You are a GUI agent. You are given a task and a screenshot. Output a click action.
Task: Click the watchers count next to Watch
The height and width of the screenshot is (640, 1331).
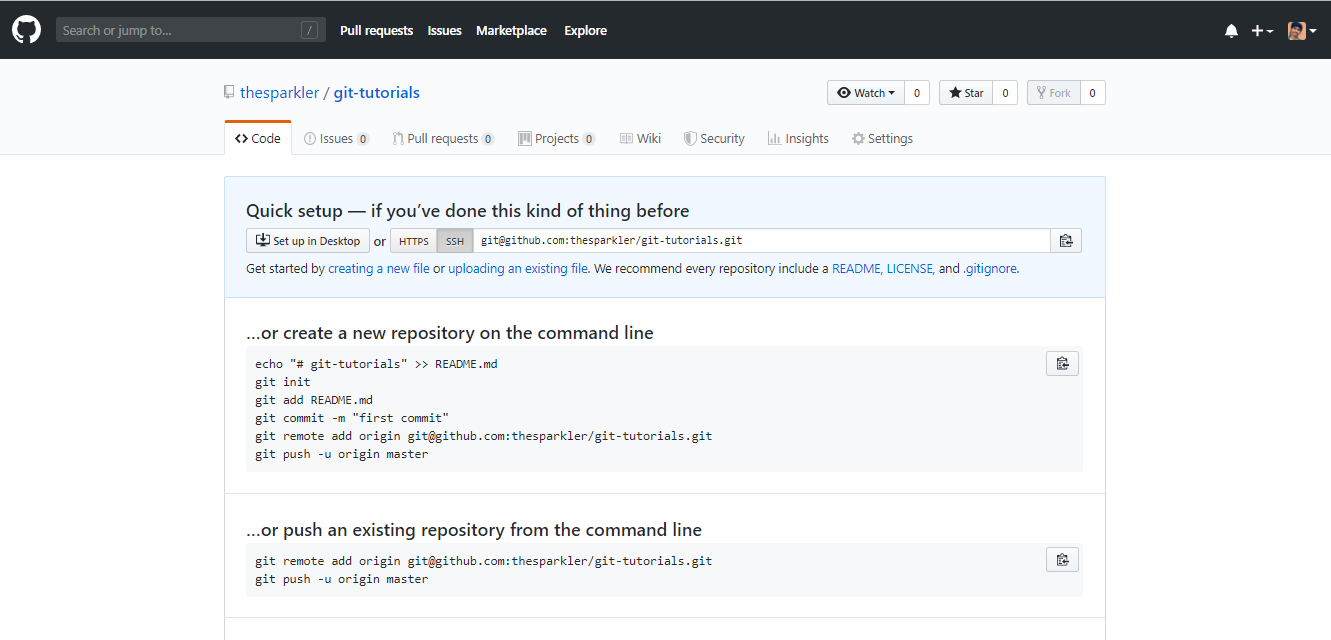917,93
